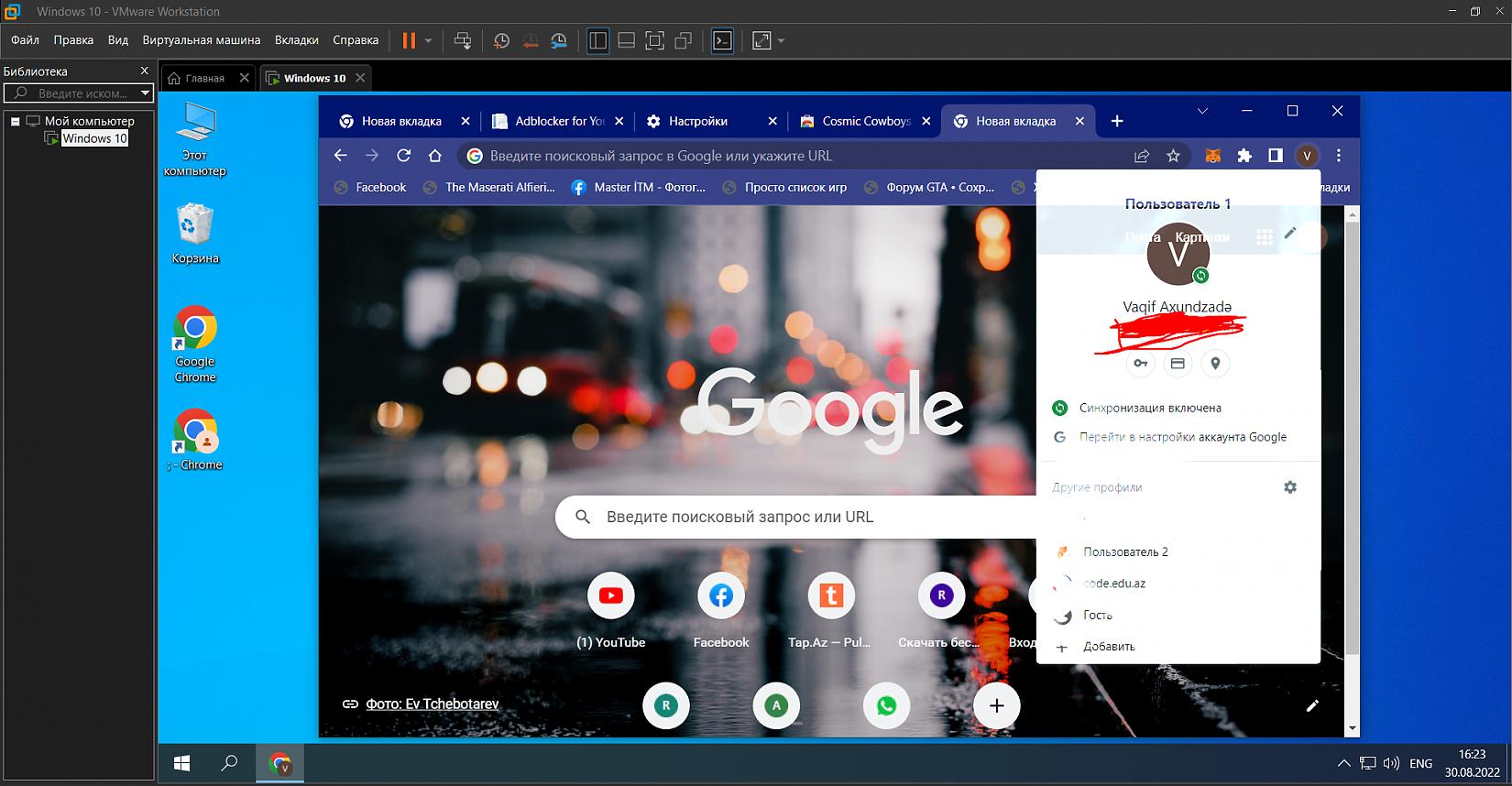Image resolution: width=1512 pixels, height=786 pixels.
Task: Toggle VMware library sidebar view
Action: pyautogui.click(x=597, y=40)
